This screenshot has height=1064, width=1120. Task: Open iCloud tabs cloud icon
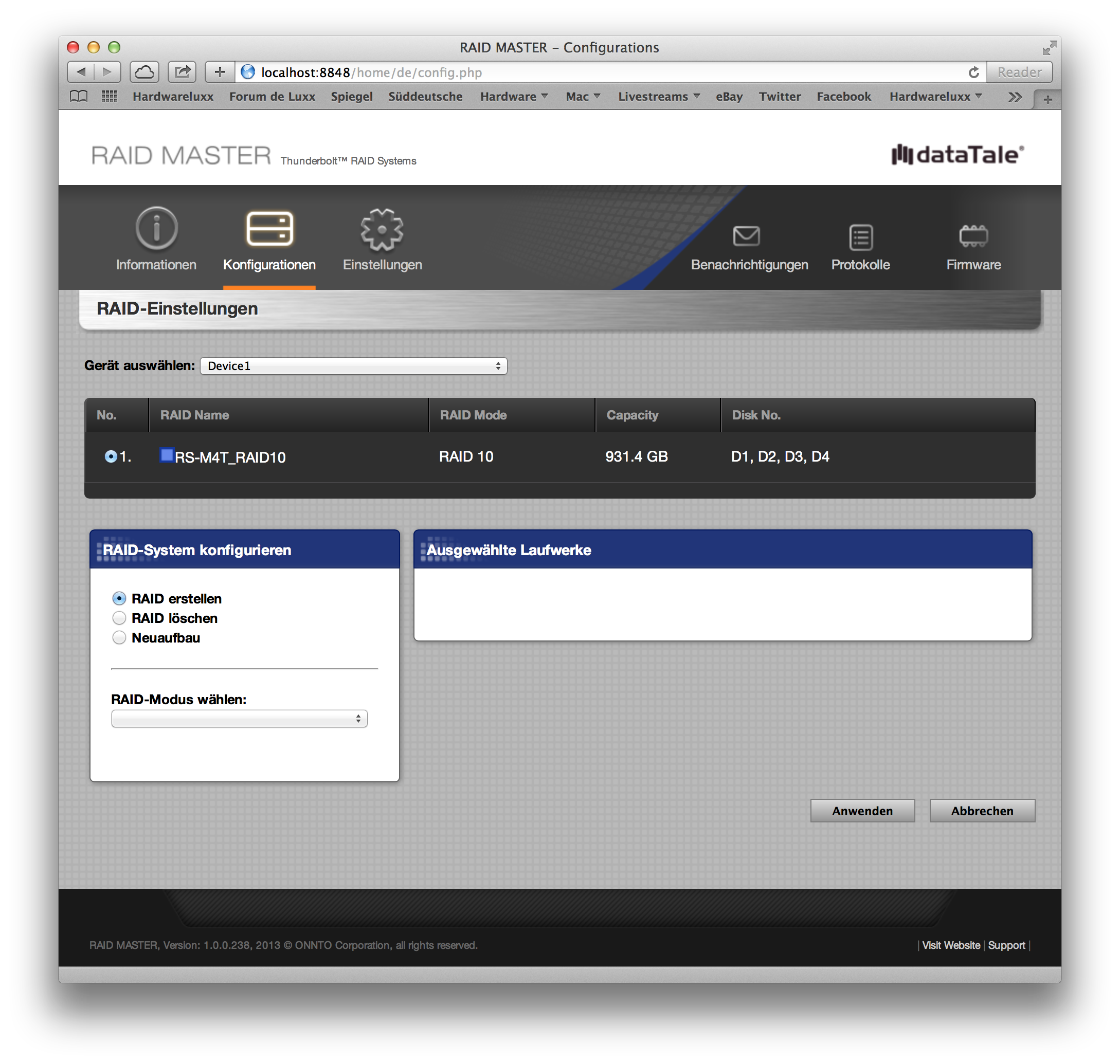[144, 72]
